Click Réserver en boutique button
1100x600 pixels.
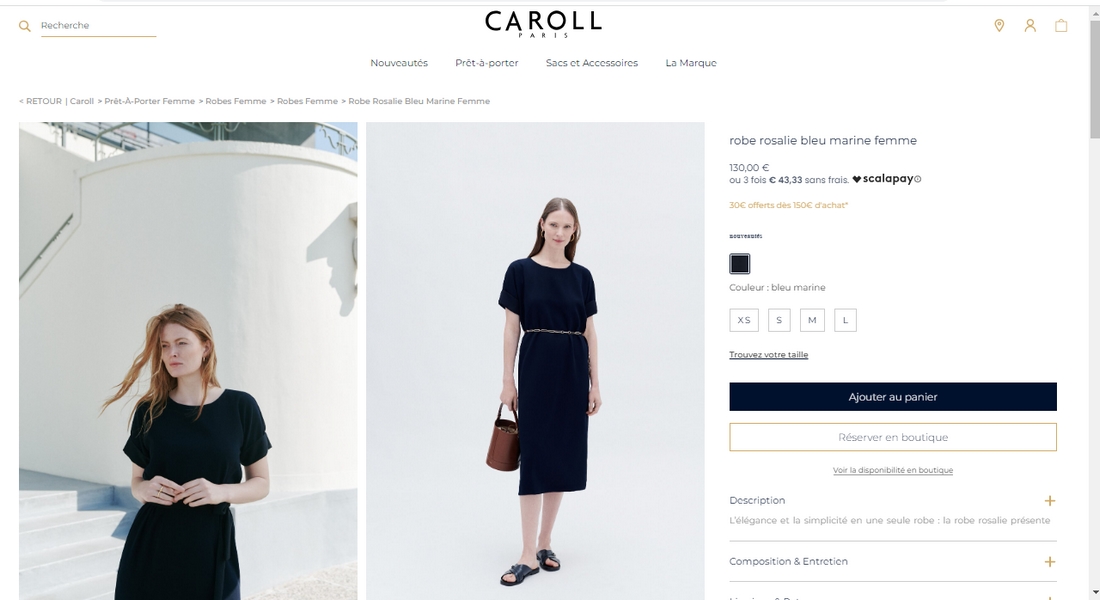coord(892,437)
